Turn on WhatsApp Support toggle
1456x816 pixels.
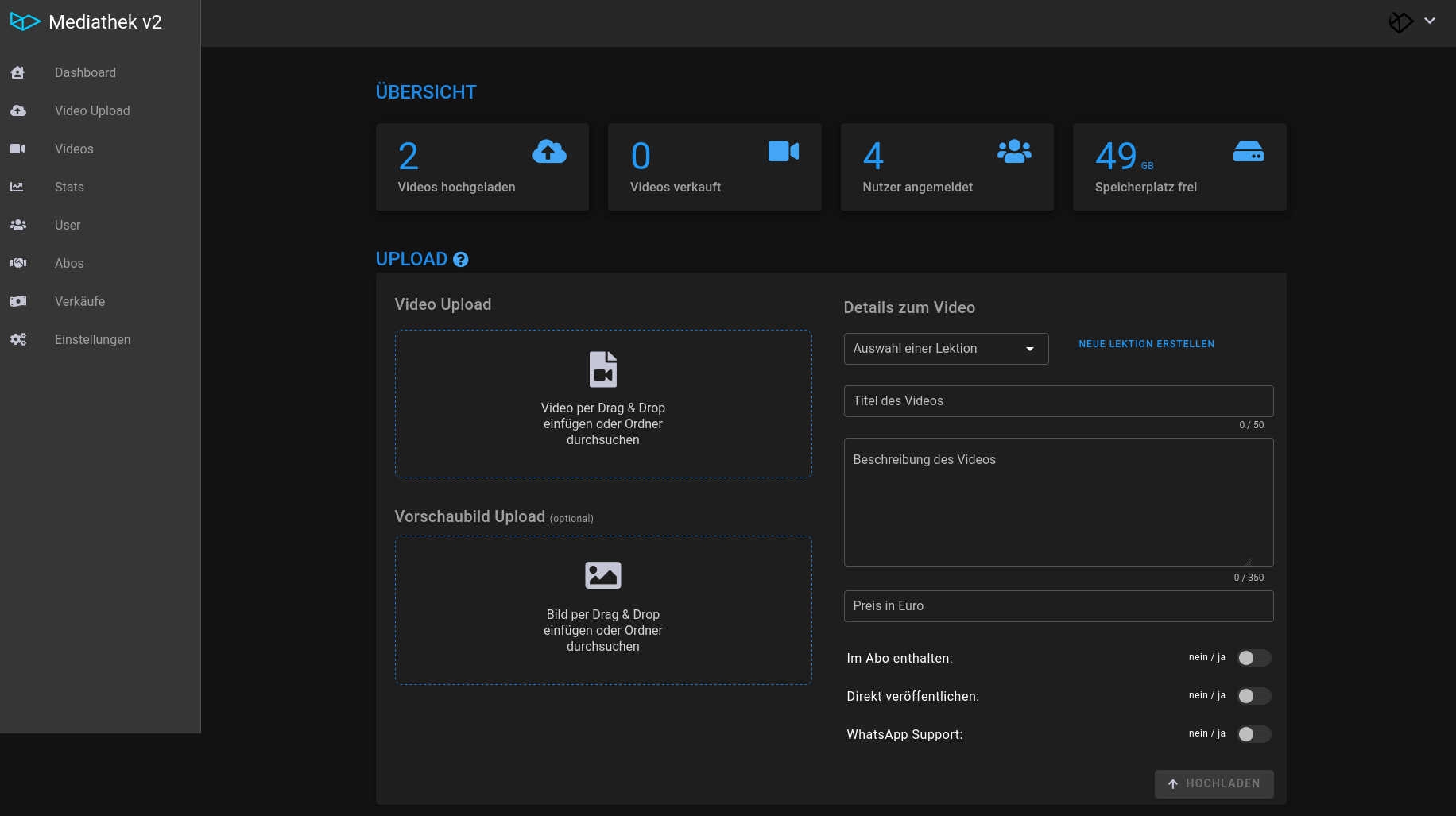pos(1254,734)
